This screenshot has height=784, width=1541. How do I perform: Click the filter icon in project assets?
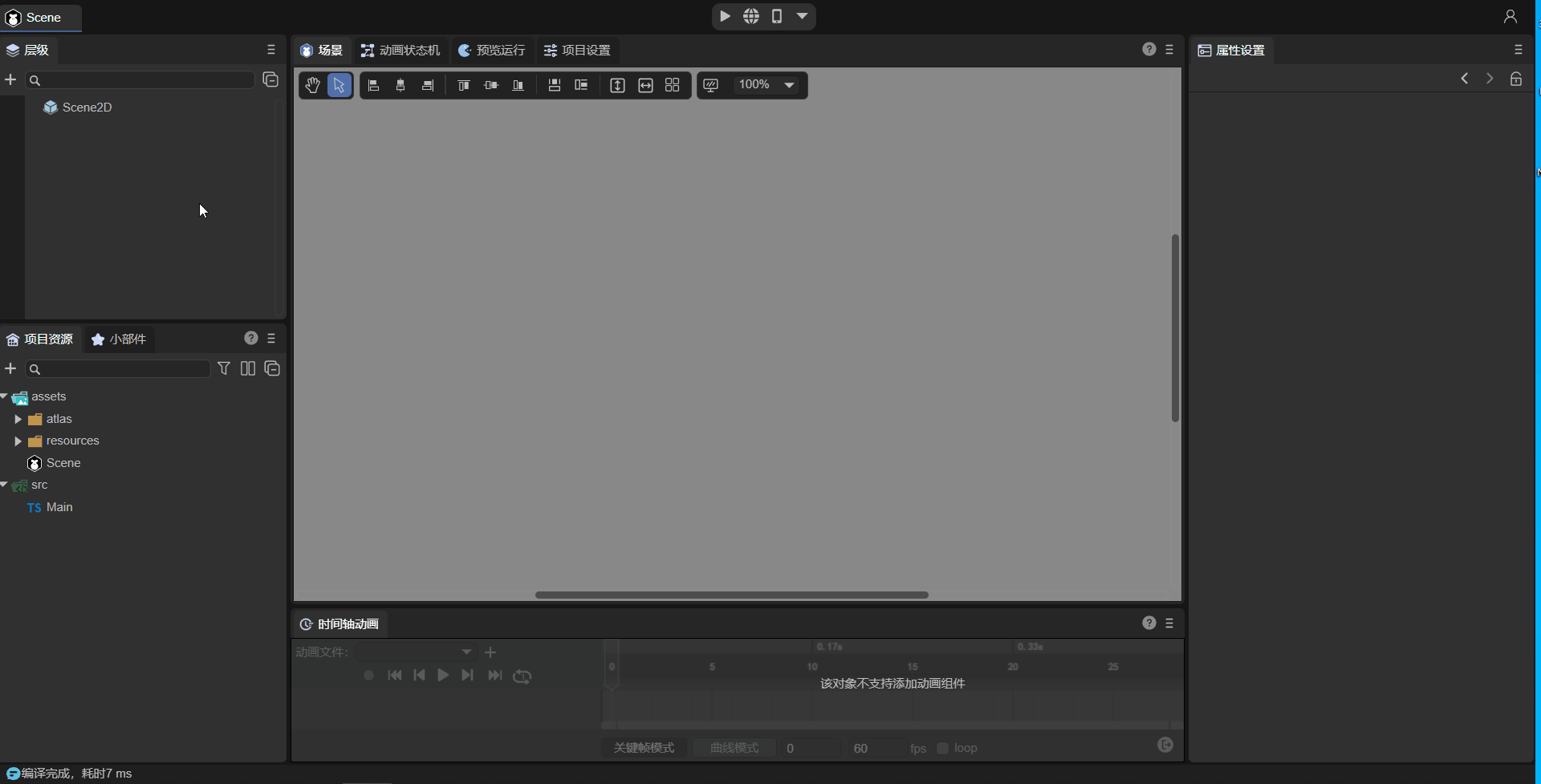point(224,368)
